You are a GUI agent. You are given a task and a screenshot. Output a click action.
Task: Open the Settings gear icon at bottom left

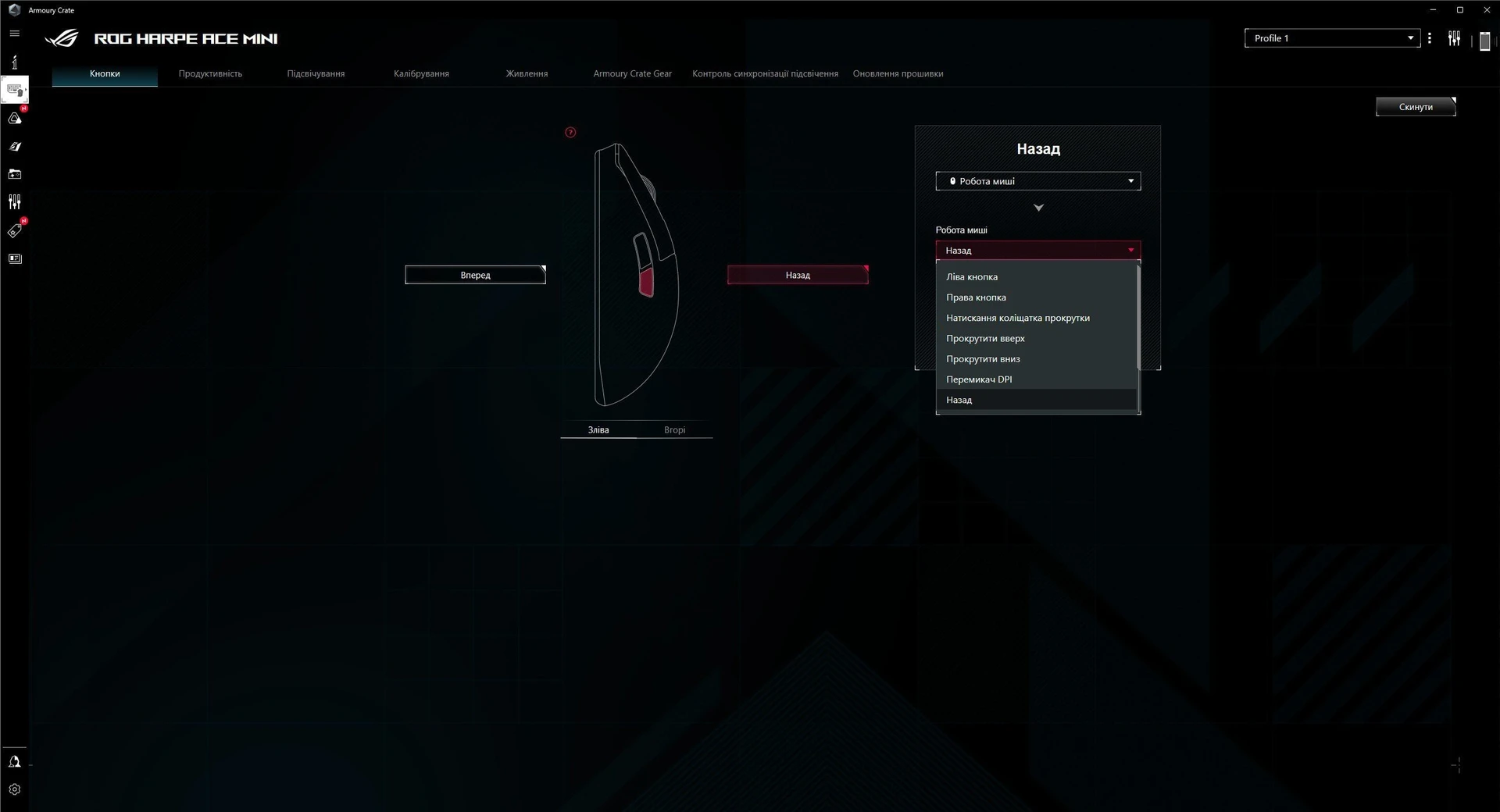click(x=14, y=789)
